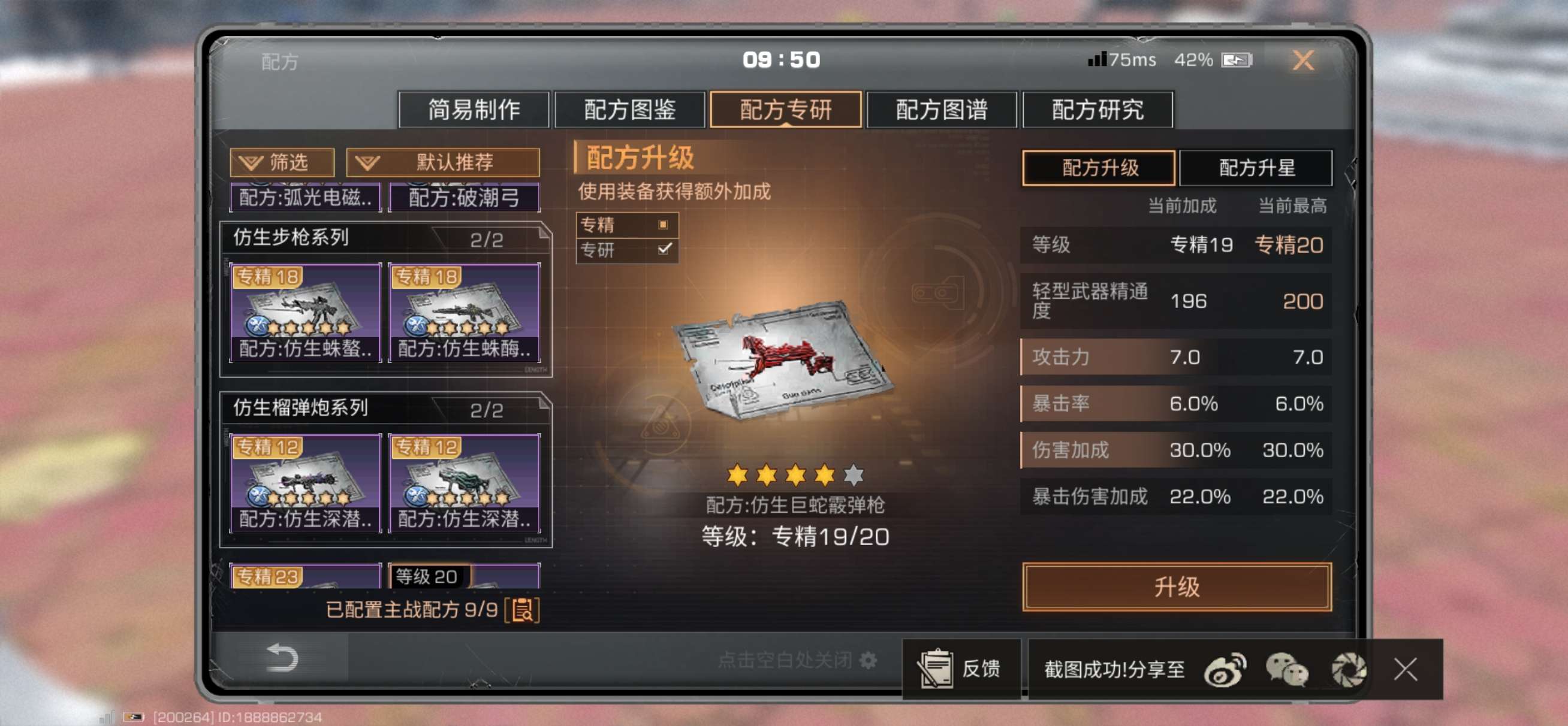This screenshot has width=1568, height=726.
Task: Select the 配方升级 button
Action: pos(1099,168)
